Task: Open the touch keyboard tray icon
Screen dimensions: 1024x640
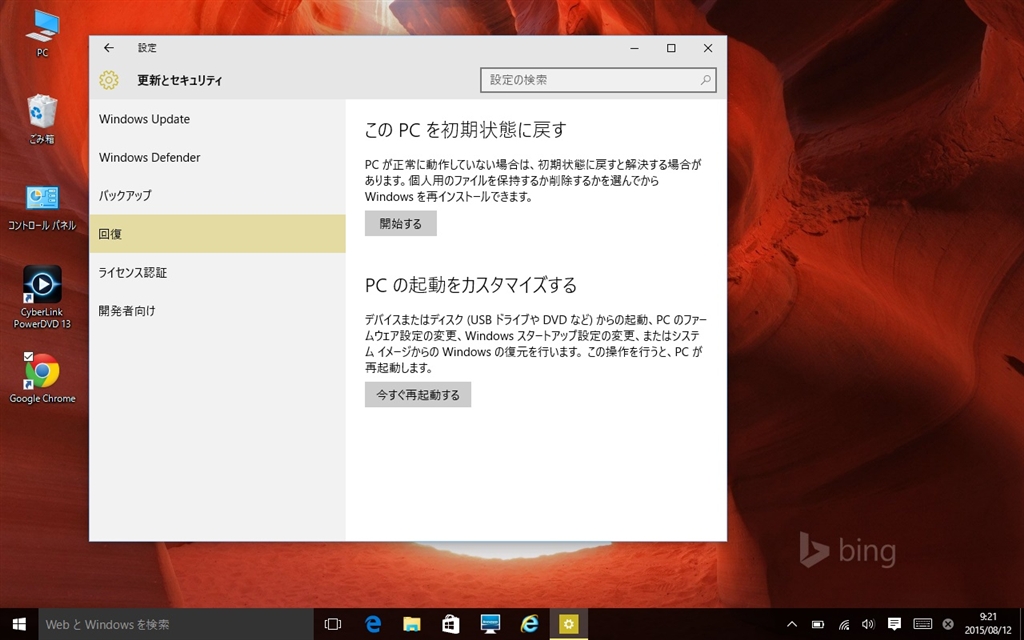Action: 922,624
